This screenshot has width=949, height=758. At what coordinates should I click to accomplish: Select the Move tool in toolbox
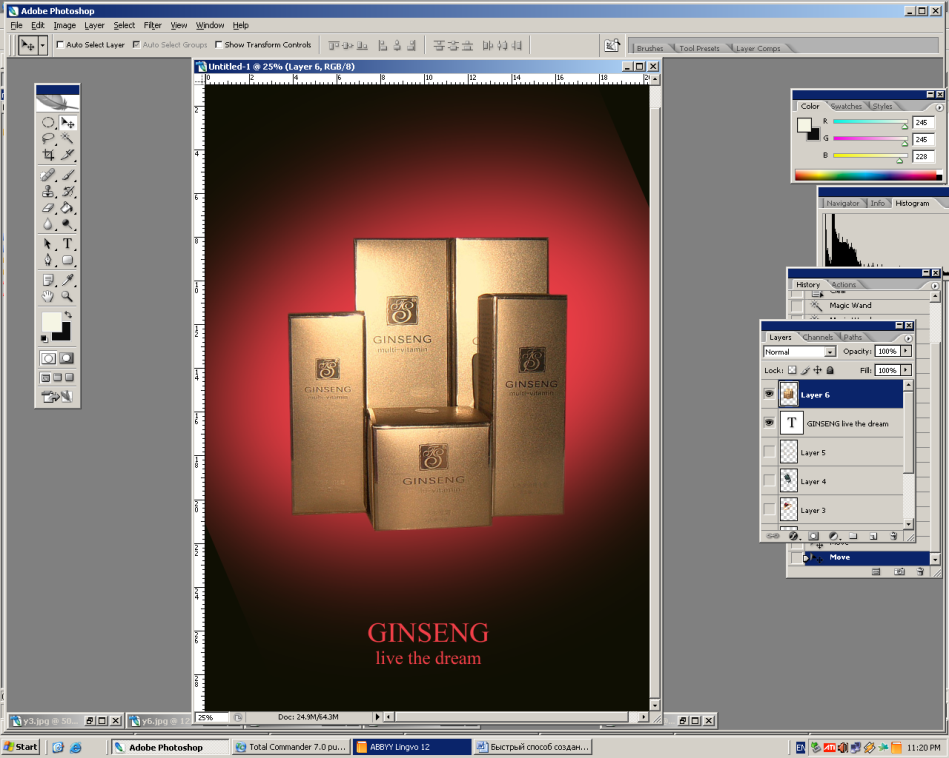coord(68,123)
